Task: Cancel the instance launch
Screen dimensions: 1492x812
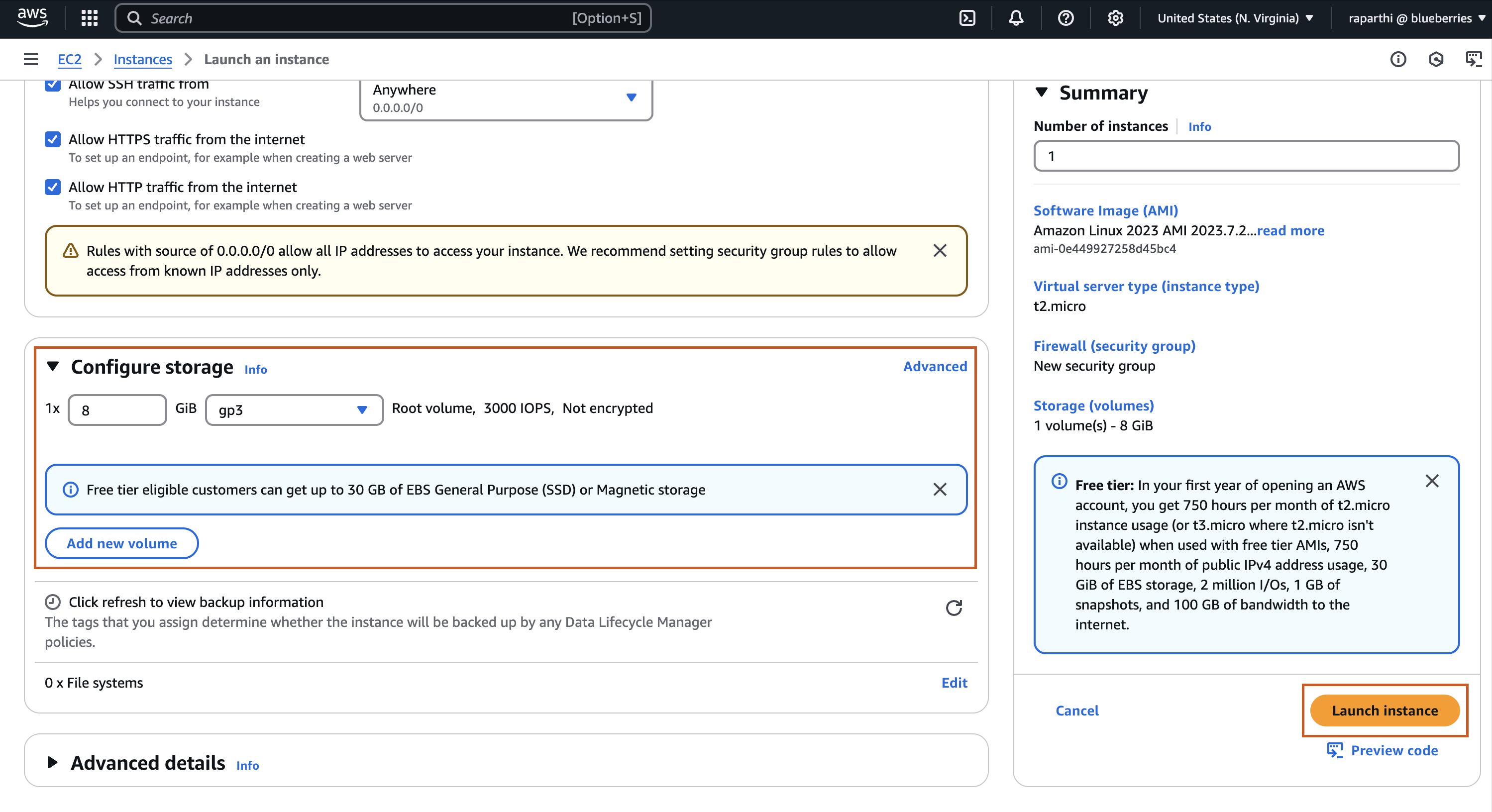Action: click(1077, 710)
